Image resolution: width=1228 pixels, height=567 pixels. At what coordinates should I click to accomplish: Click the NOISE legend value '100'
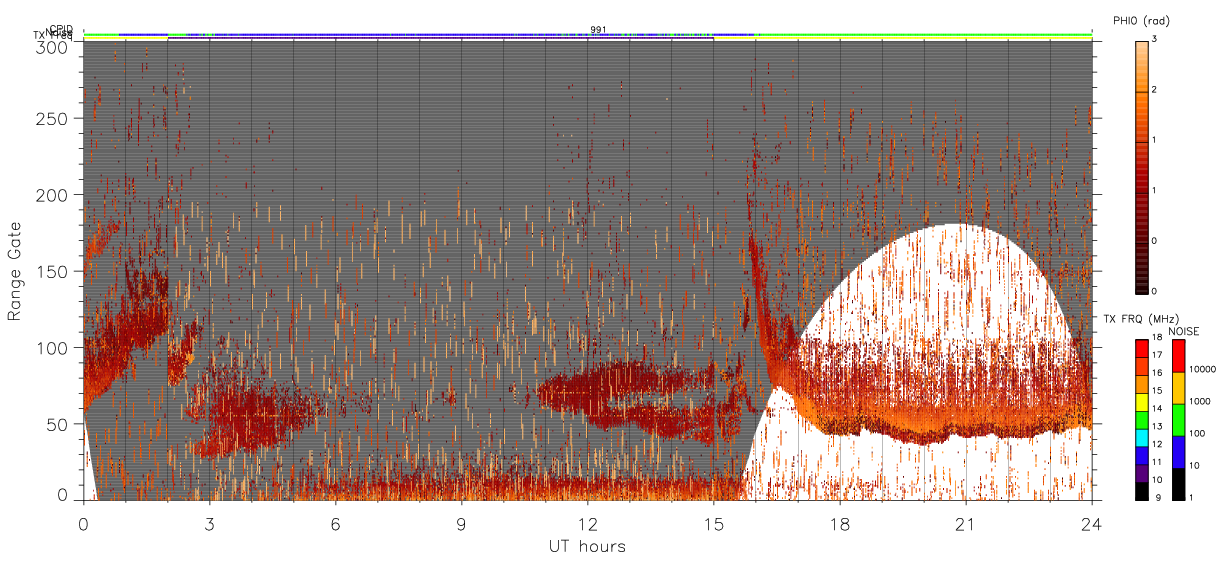1198,433
